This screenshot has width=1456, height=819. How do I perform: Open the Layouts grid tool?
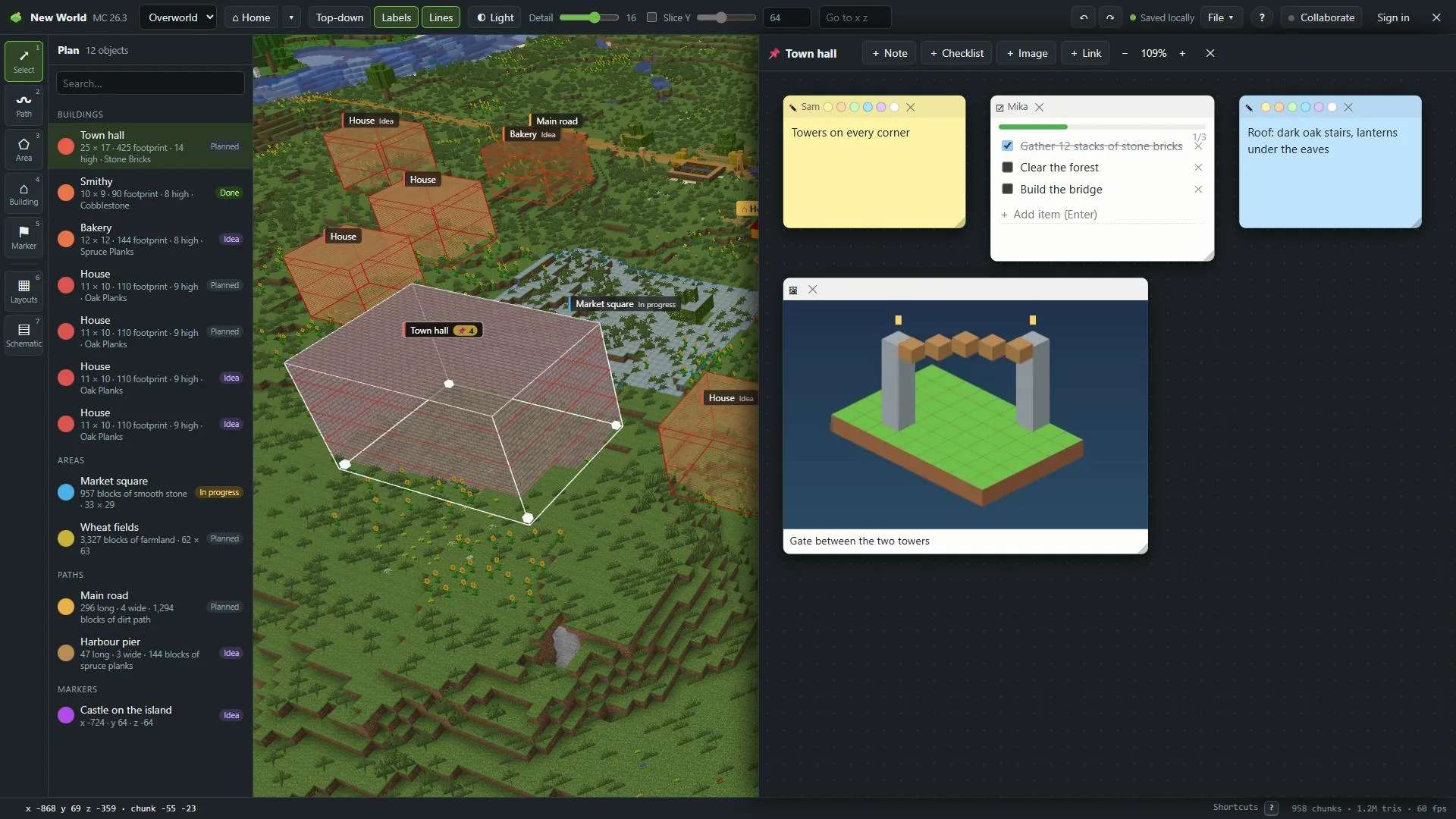pos(24,290)
